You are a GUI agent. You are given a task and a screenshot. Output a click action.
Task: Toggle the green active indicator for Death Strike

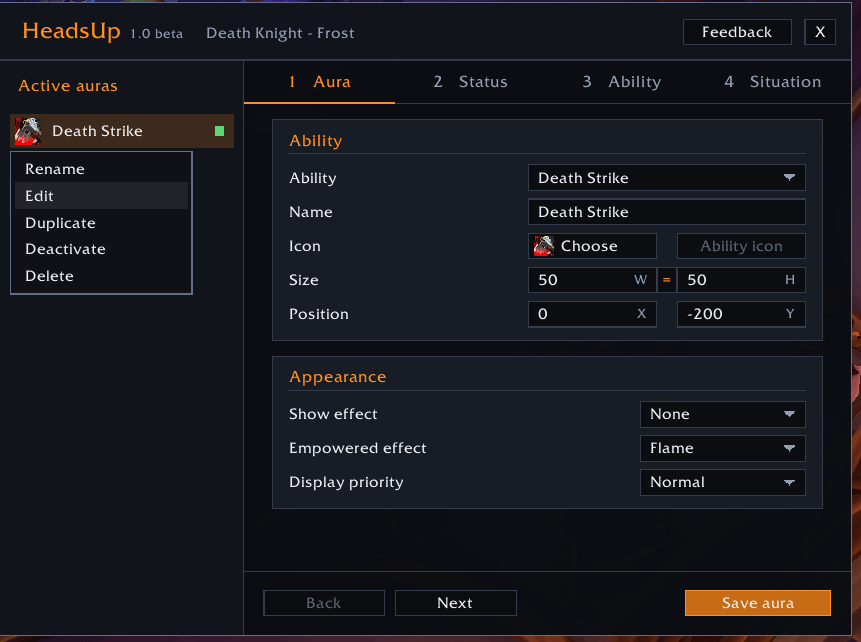coord(220,131)
